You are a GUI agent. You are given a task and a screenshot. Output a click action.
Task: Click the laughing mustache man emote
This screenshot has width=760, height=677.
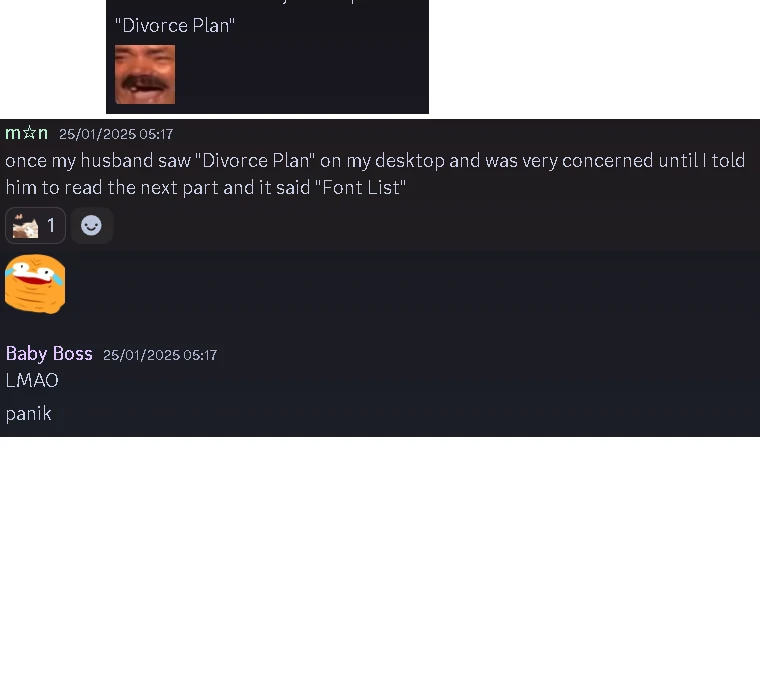click(x=145, y=75)
